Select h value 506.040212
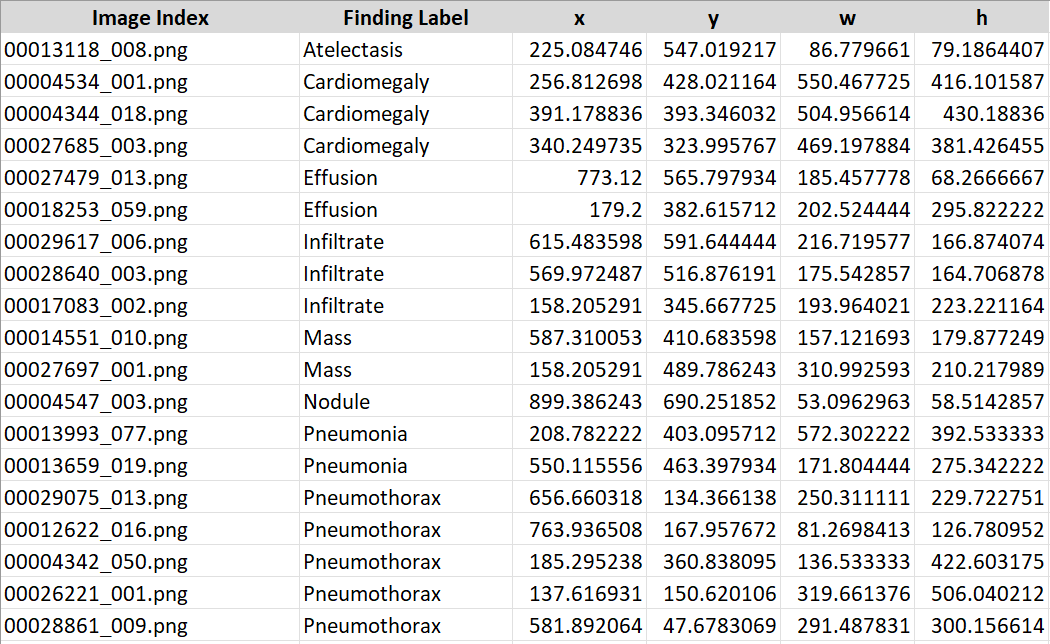Viewport: 1050px width, 644px height. (982, 594)
